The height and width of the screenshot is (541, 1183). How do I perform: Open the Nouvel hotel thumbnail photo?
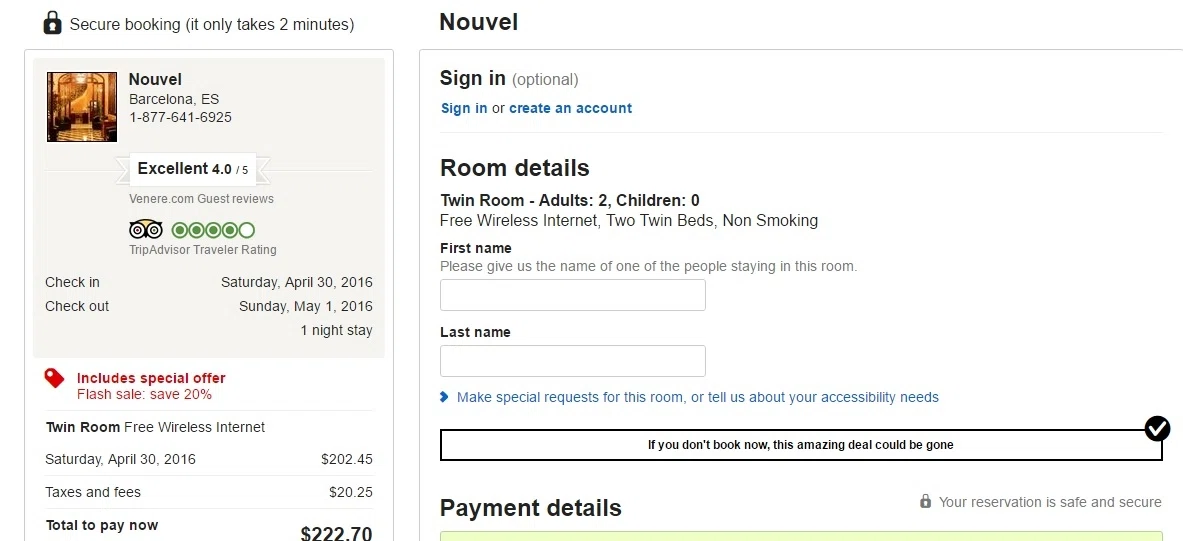point(81,106)
